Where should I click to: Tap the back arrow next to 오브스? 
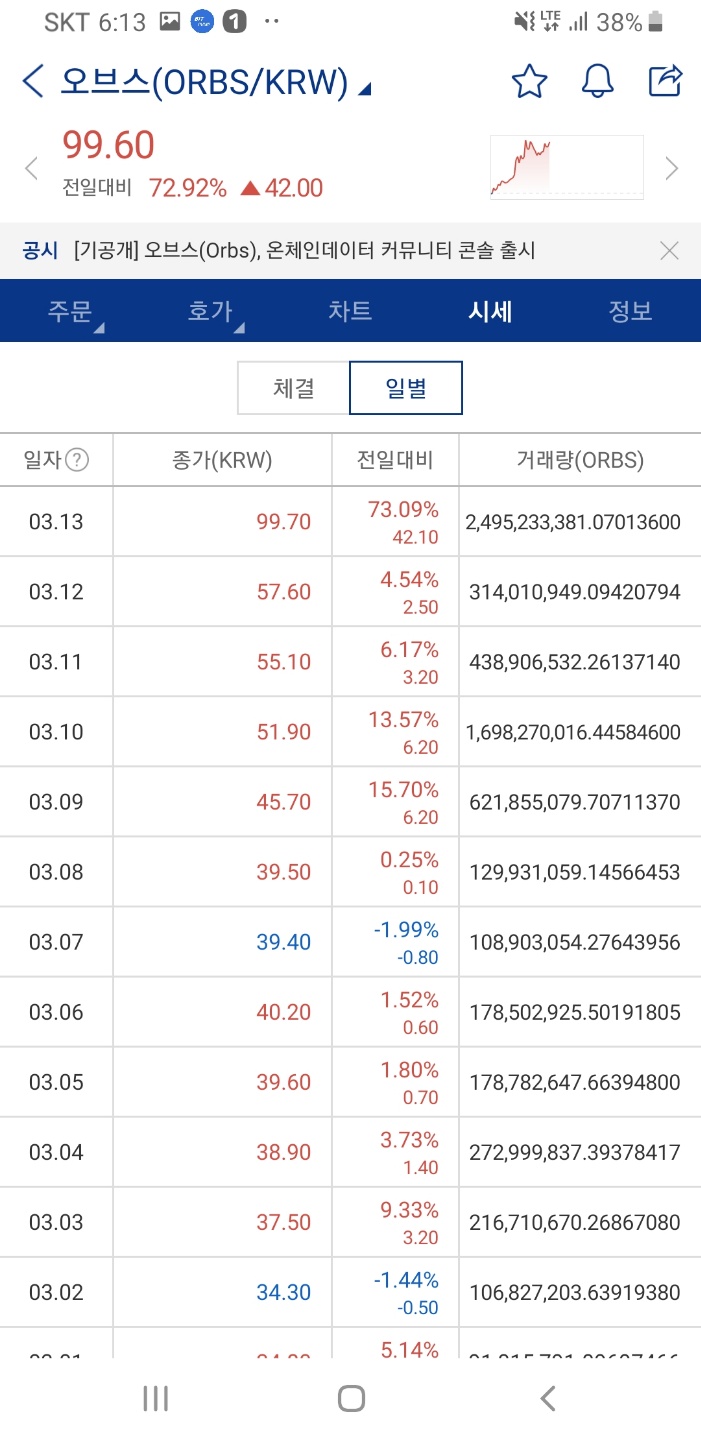click(x=33, y=81)
